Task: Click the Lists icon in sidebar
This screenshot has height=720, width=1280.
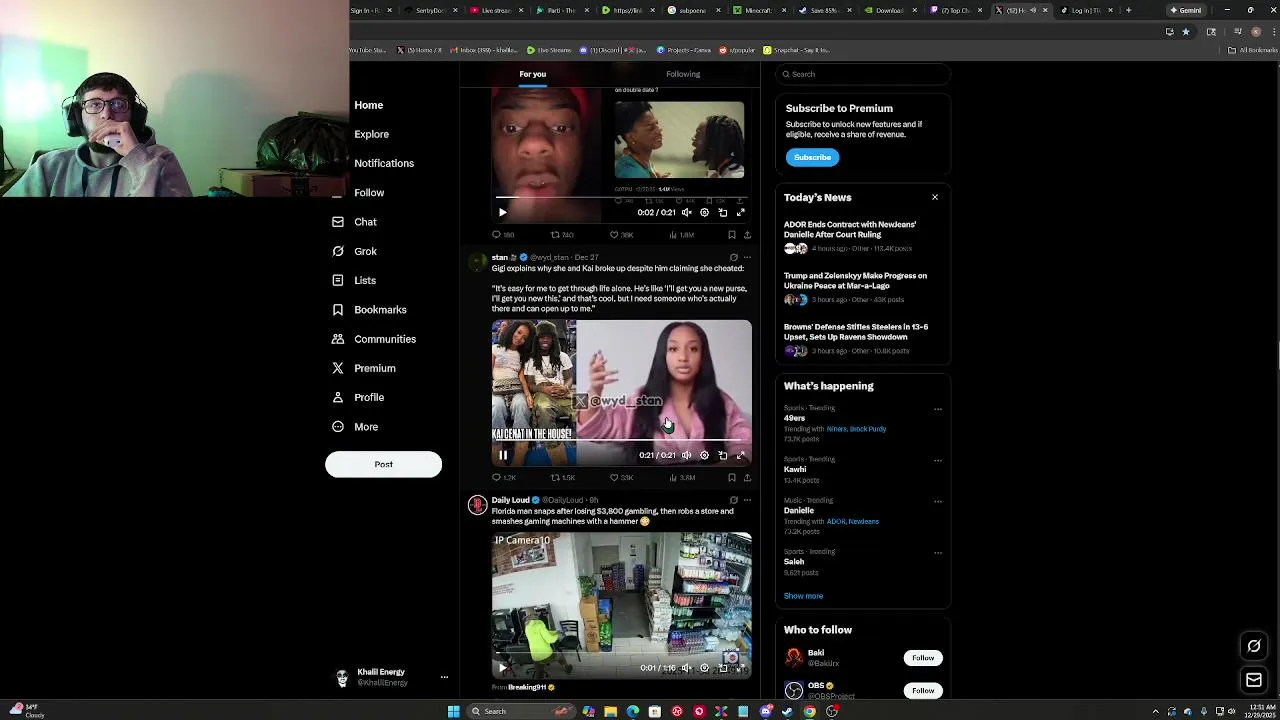Action: point(338,280)
